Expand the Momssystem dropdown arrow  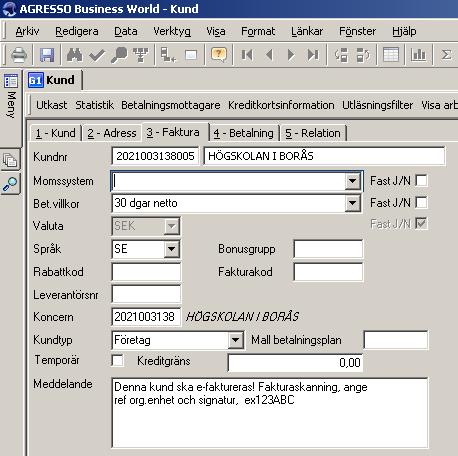click(352, 181)
